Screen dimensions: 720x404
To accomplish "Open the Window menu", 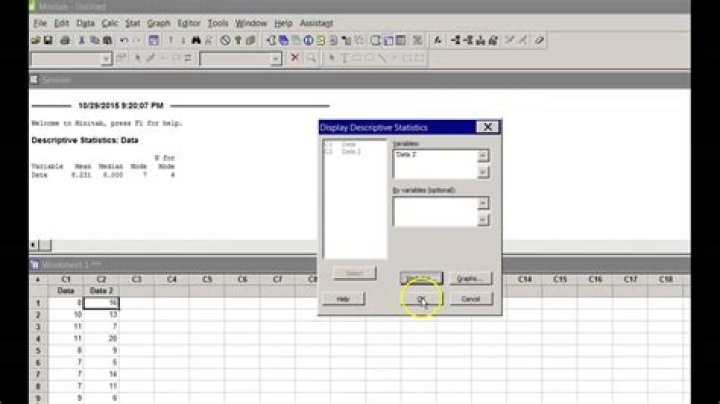I will pyautogui.click(x=251, y=23).
